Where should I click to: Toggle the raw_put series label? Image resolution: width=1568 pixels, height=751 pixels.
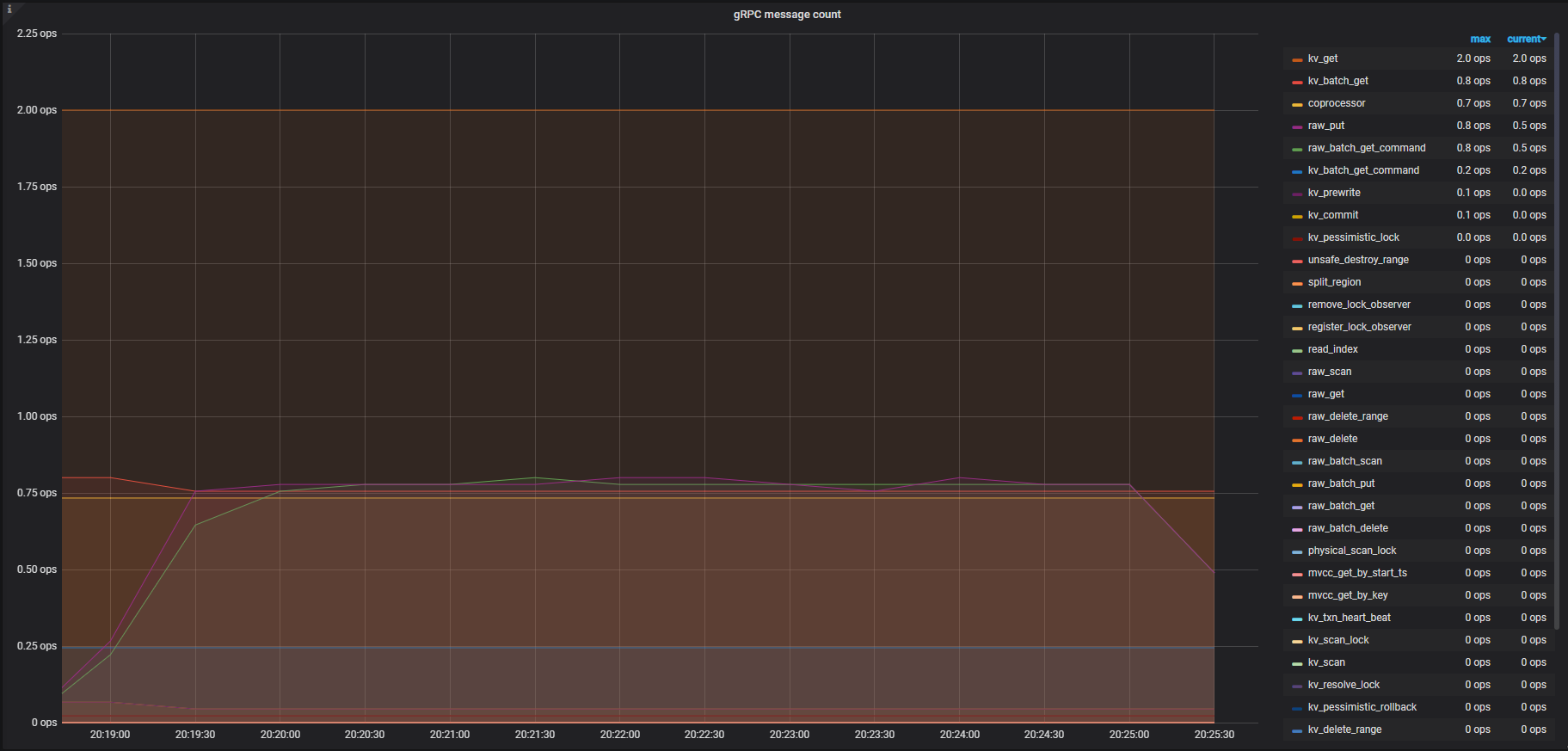coord(1326,126)
